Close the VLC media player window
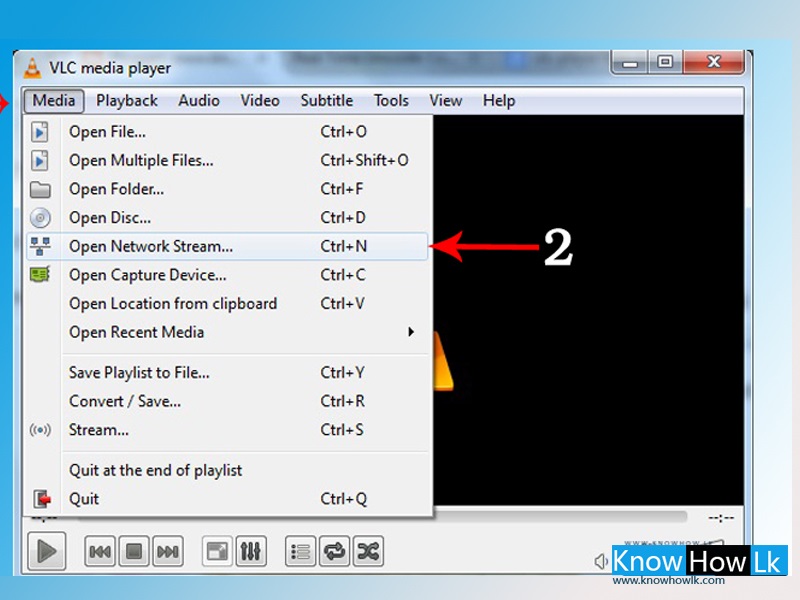The height and width of the screenshot is (600, 800). coord(714,62)
